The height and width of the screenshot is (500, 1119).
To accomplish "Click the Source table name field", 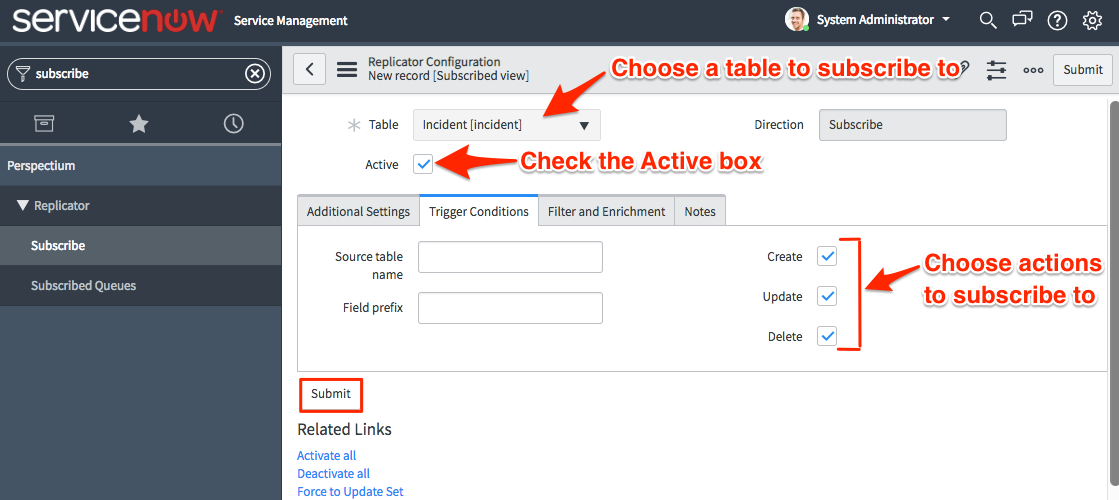I will [510, 257].
